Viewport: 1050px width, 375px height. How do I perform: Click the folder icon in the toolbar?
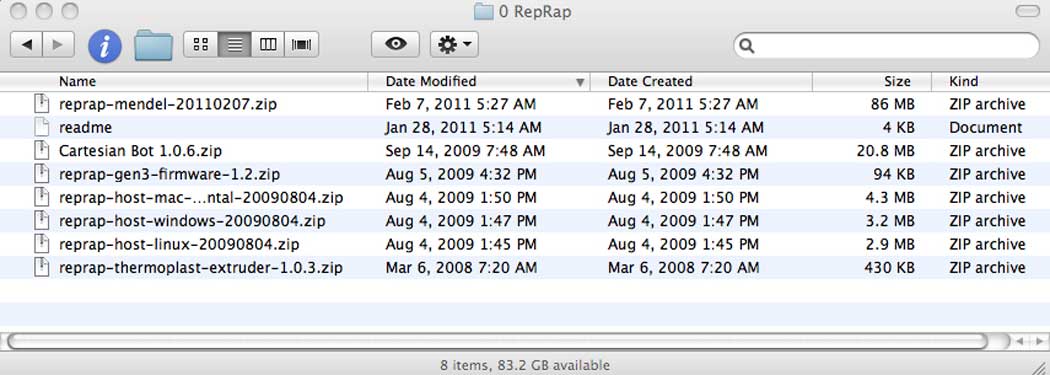[x=153, y=45]
